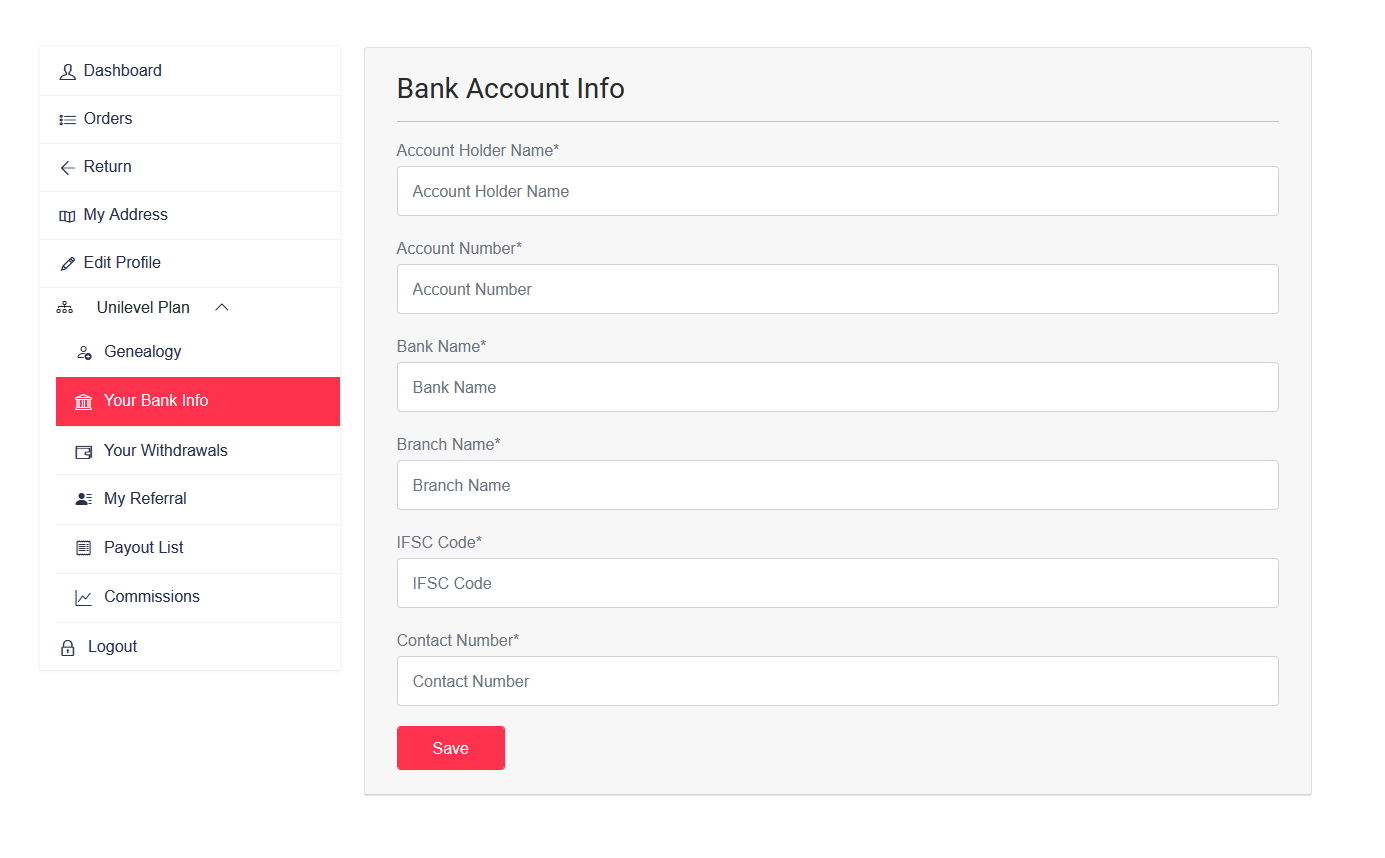Click inside the Account Holder Name field
This screenshot has width=1385, height=858.
(x=838, y=191)
